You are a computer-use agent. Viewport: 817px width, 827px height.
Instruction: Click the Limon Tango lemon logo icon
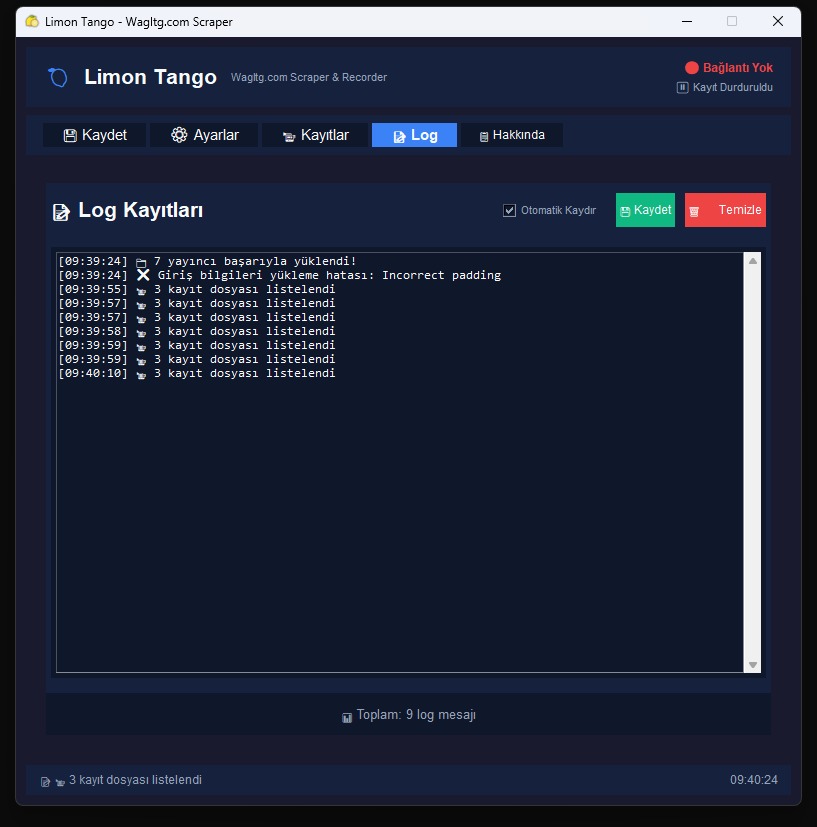(x=58, y=77)
